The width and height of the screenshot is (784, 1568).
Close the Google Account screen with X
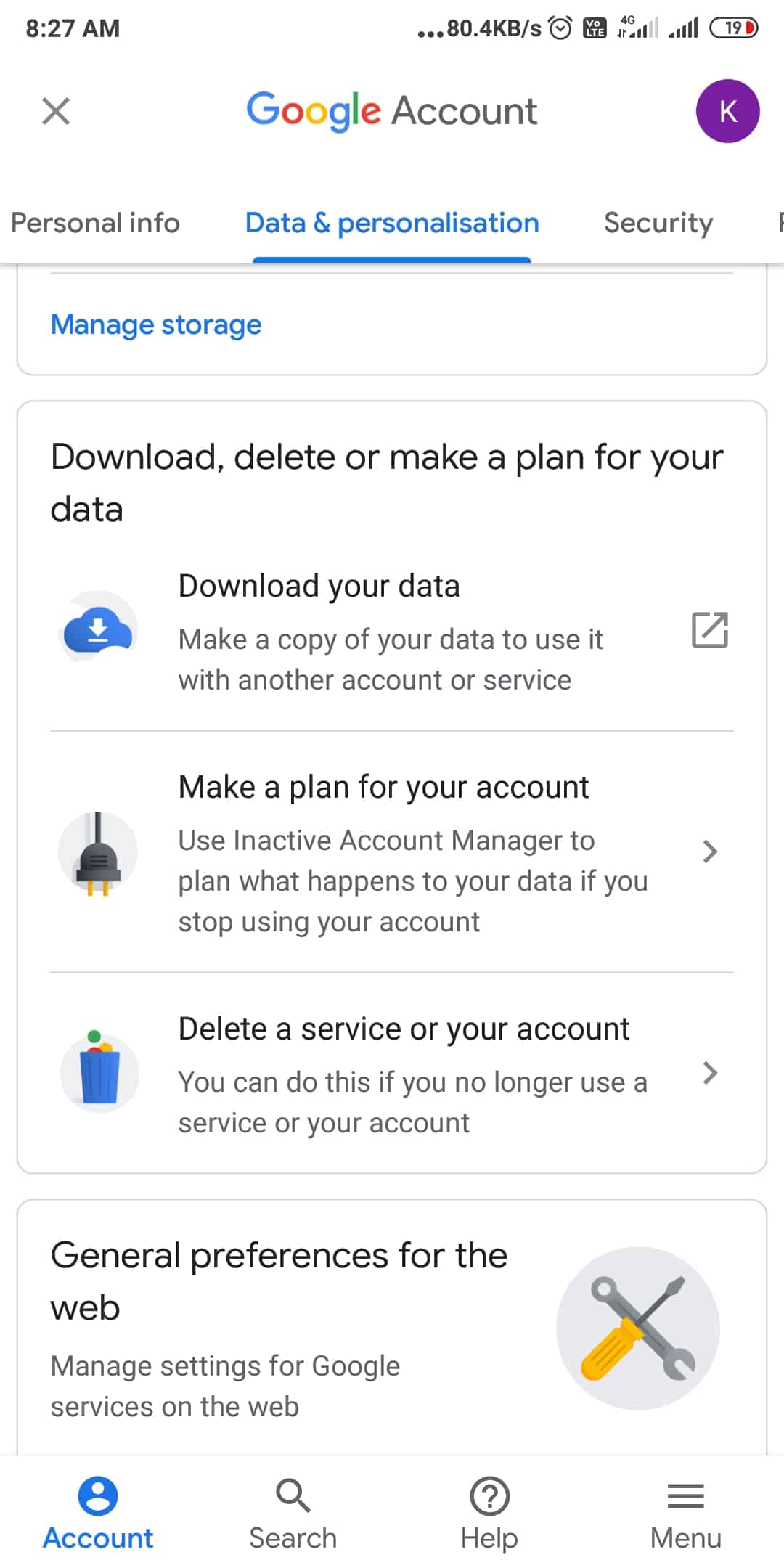(x=56, y=111)
